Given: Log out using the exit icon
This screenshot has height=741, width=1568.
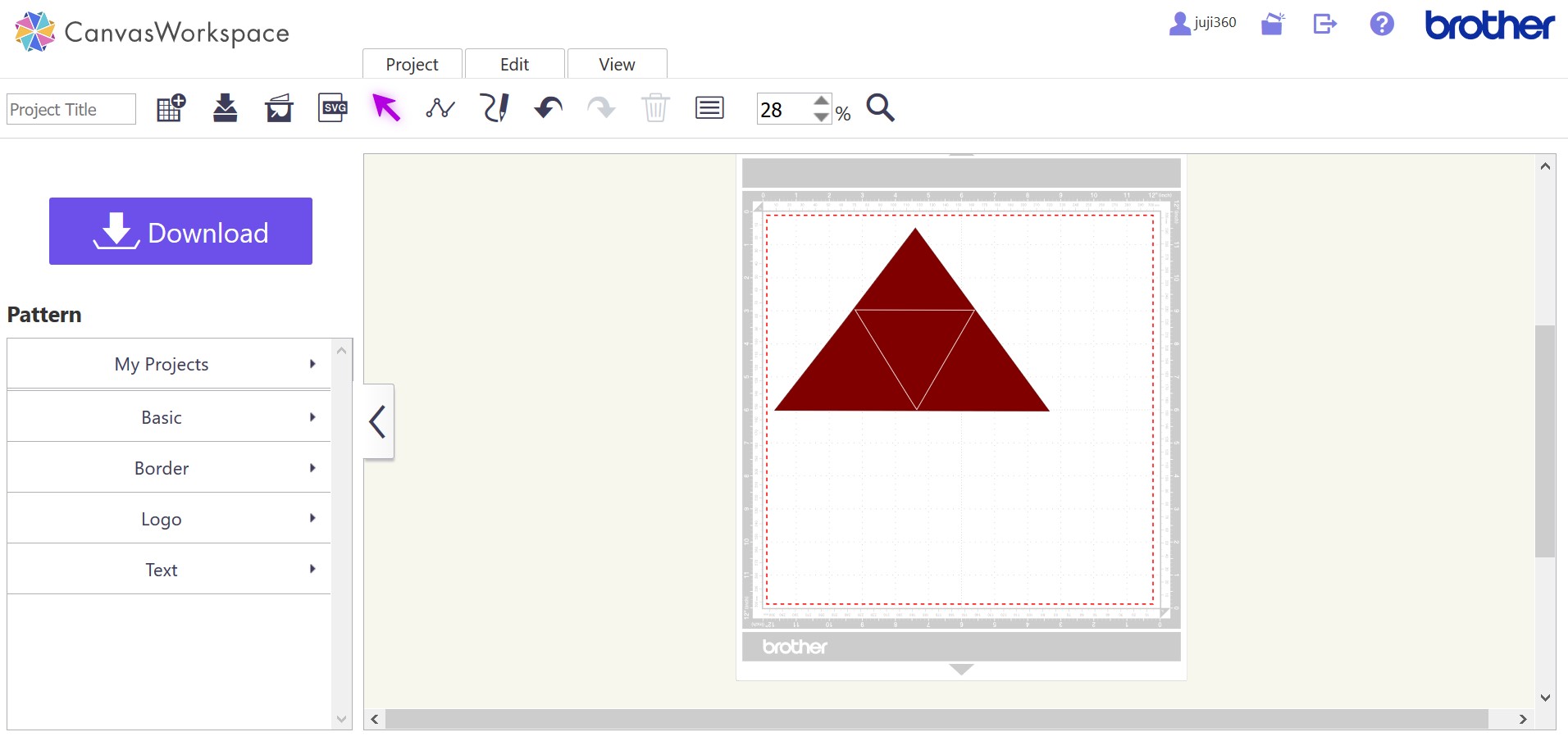Looking at the screenshot, I should (1325, 24).
